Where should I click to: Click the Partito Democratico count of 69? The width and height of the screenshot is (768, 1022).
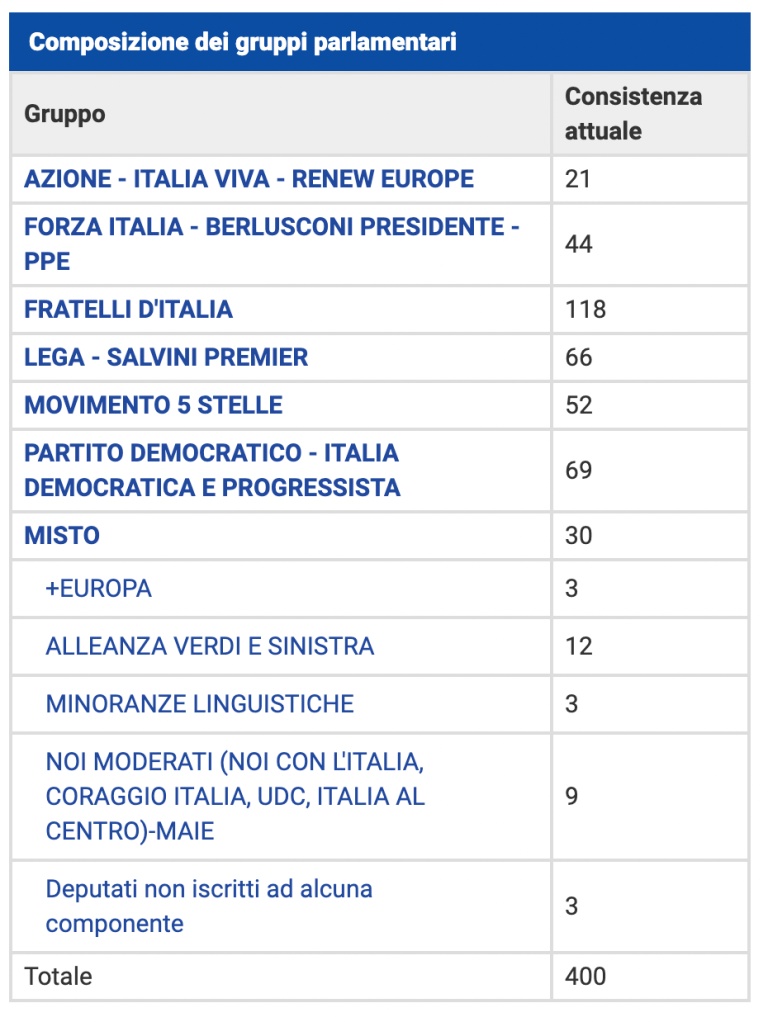[579, 470]
